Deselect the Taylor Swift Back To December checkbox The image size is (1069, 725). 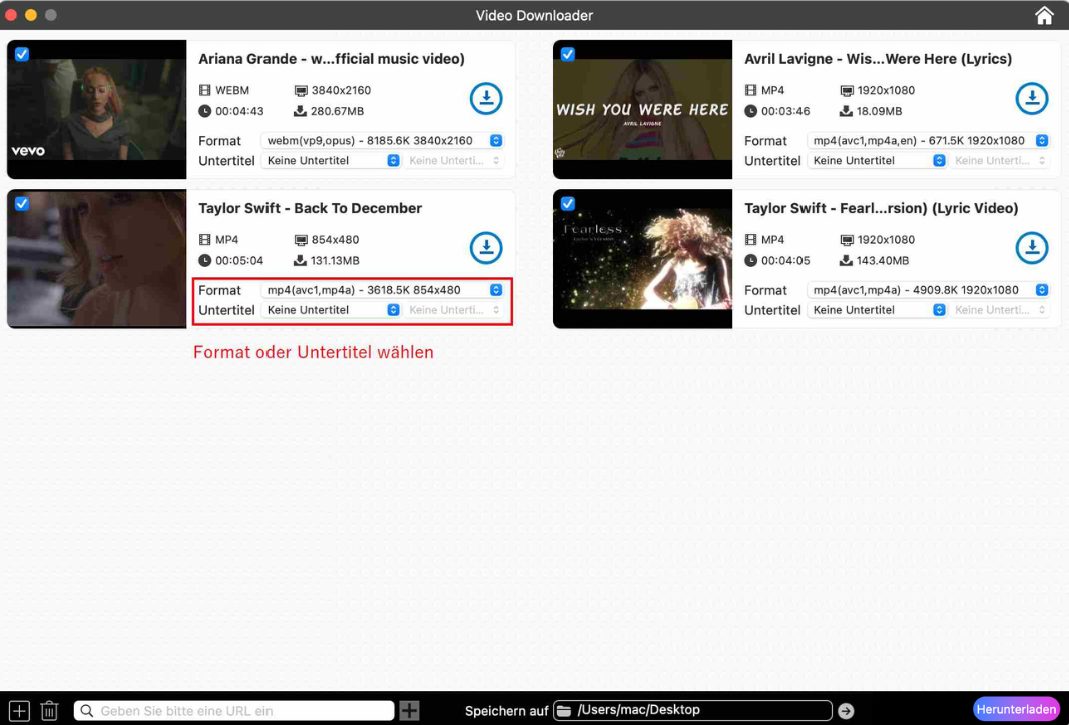[21, 203]
